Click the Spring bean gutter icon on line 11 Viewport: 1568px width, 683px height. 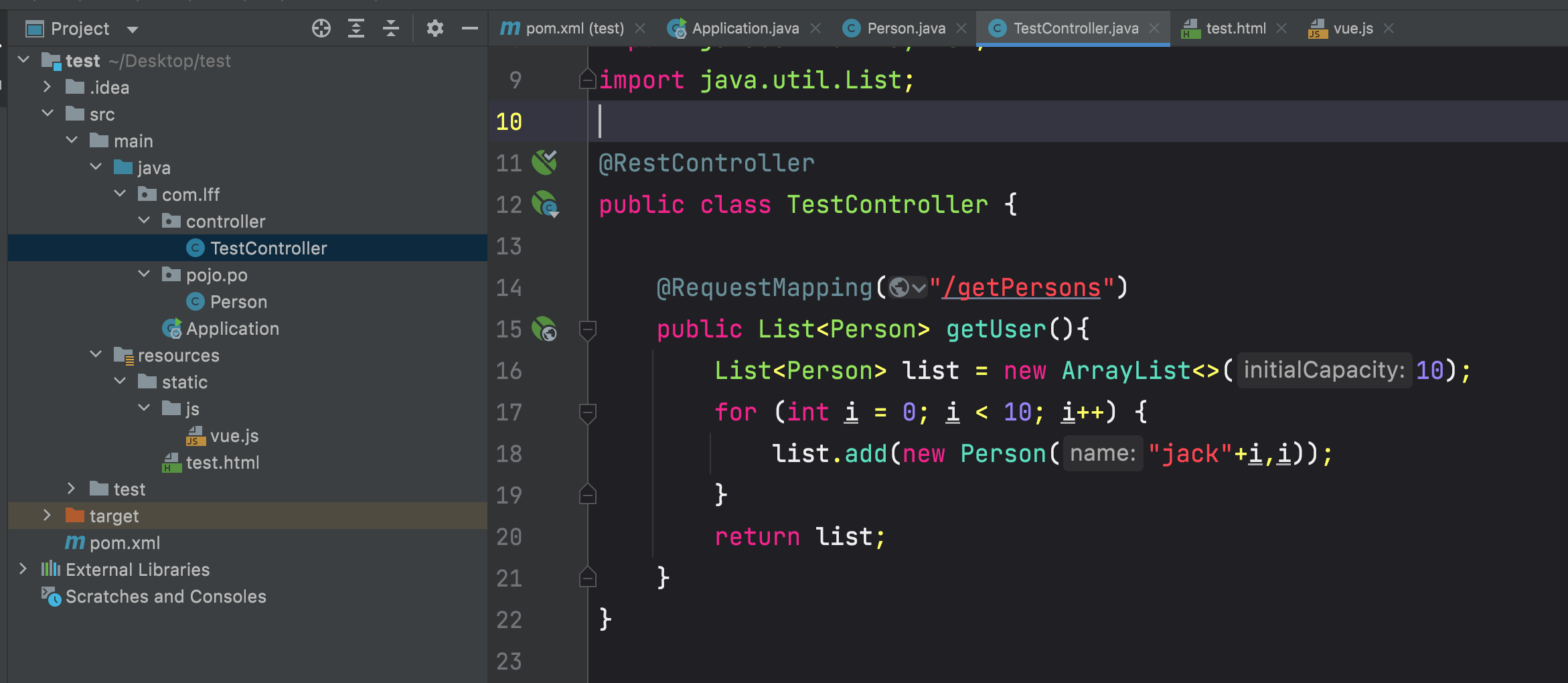pos(544,163)
